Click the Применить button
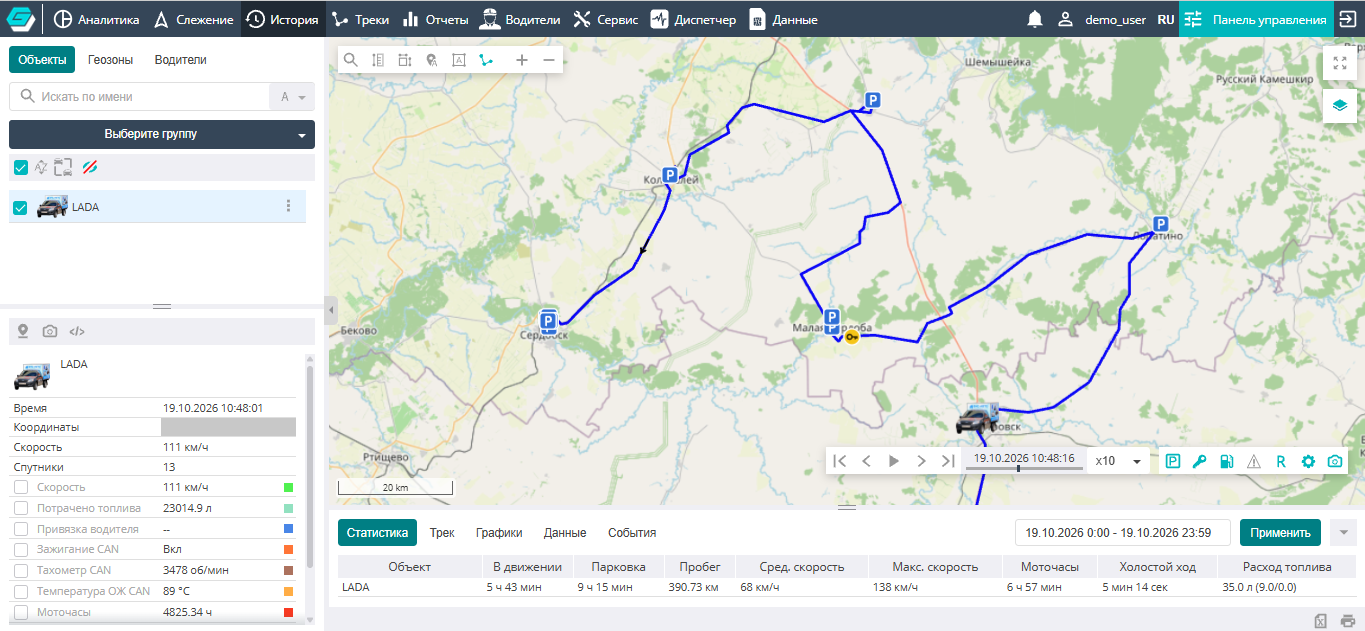Screen dimensions: 1365x631 coord(1280,532)
